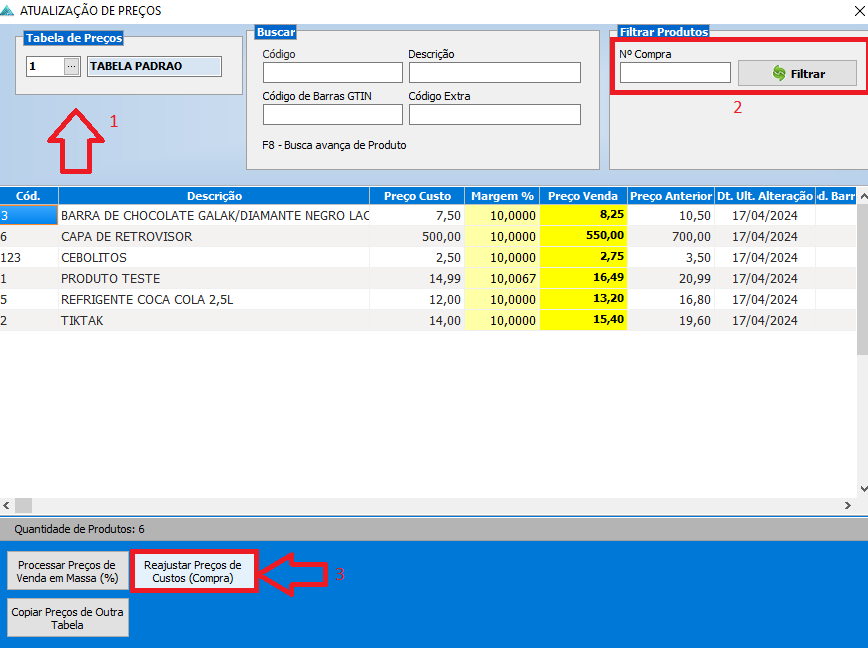Sort by Descrição column header
868x648 pixels.
coord(214,196)
